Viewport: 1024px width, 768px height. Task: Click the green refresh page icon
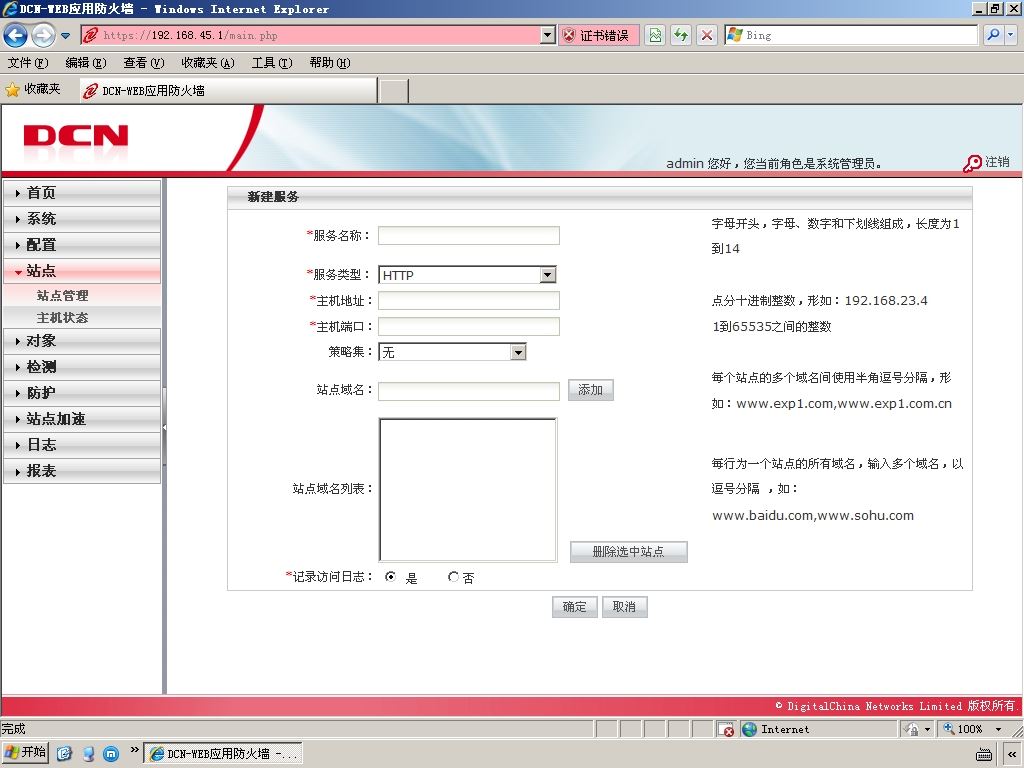point(681,35)
